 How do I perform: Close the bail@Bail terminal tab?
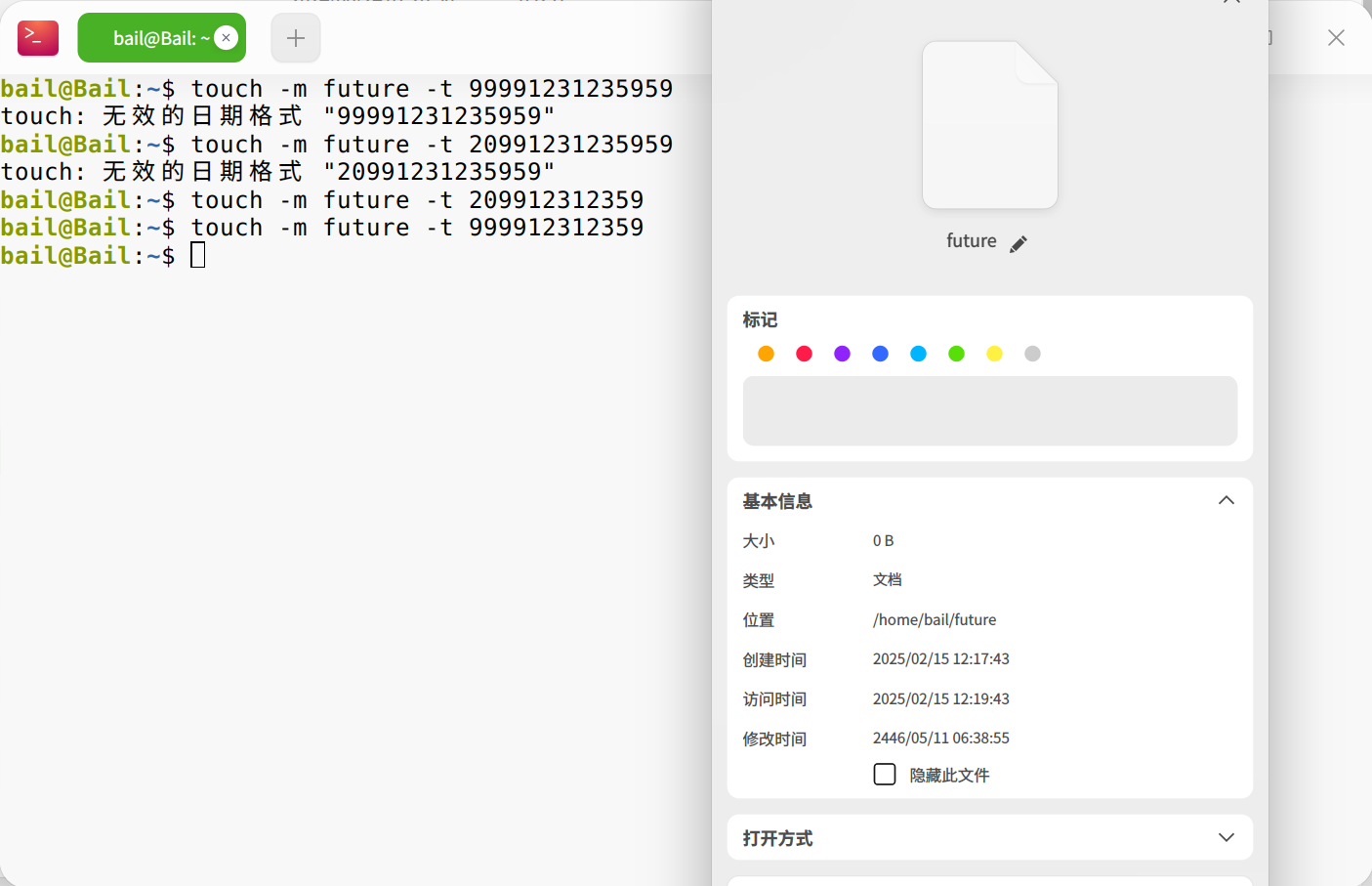tap(227, 38)
